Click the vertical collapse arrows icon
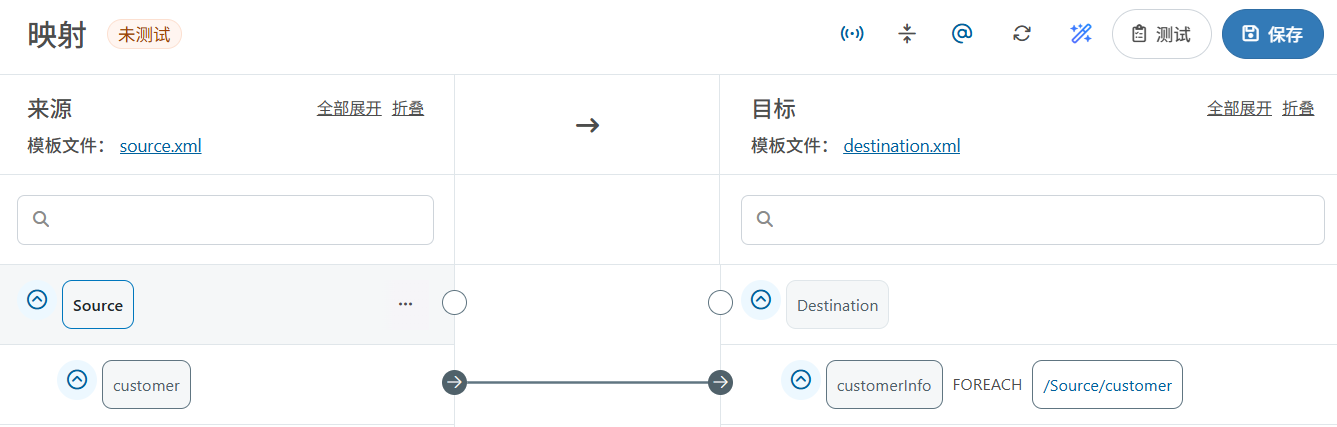The width and height of the screenshot is (1337, 427). click(907, 34)
